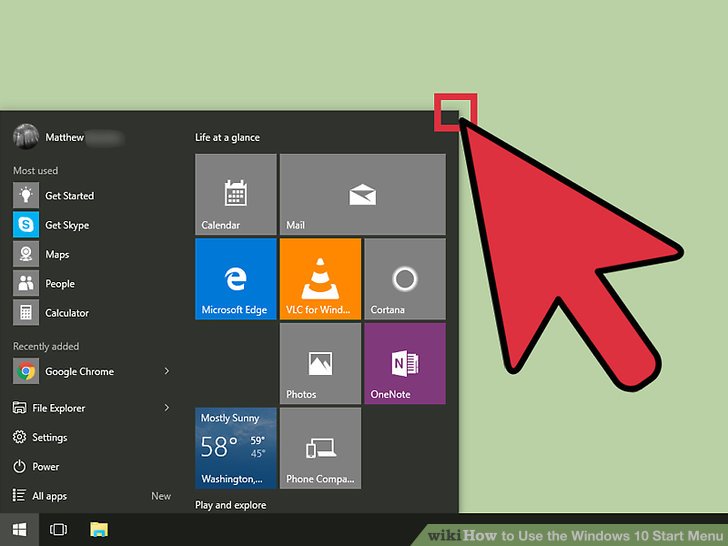Open the Photos tile
The height and width of the screenshot is (546, 728).
coord(320,364)
